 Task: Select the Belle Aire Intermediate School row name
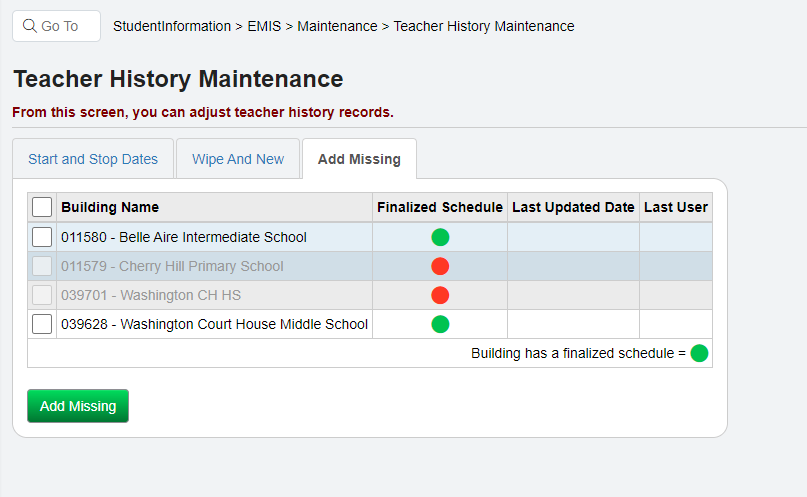184,237
